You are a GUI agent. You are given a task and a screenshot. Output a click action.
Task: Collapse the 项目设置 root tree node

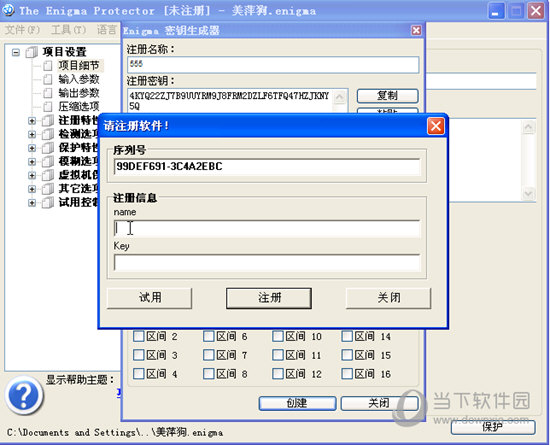(x=16, y=53)
